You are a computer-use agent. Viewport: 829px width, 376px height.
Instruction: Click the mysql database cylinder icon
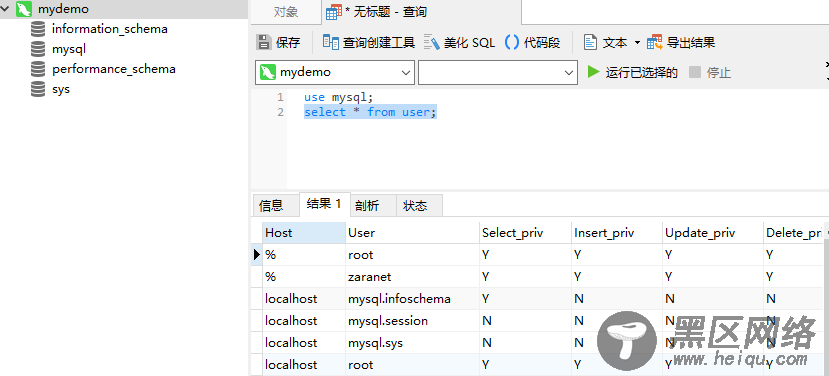(x=38, y=49)
